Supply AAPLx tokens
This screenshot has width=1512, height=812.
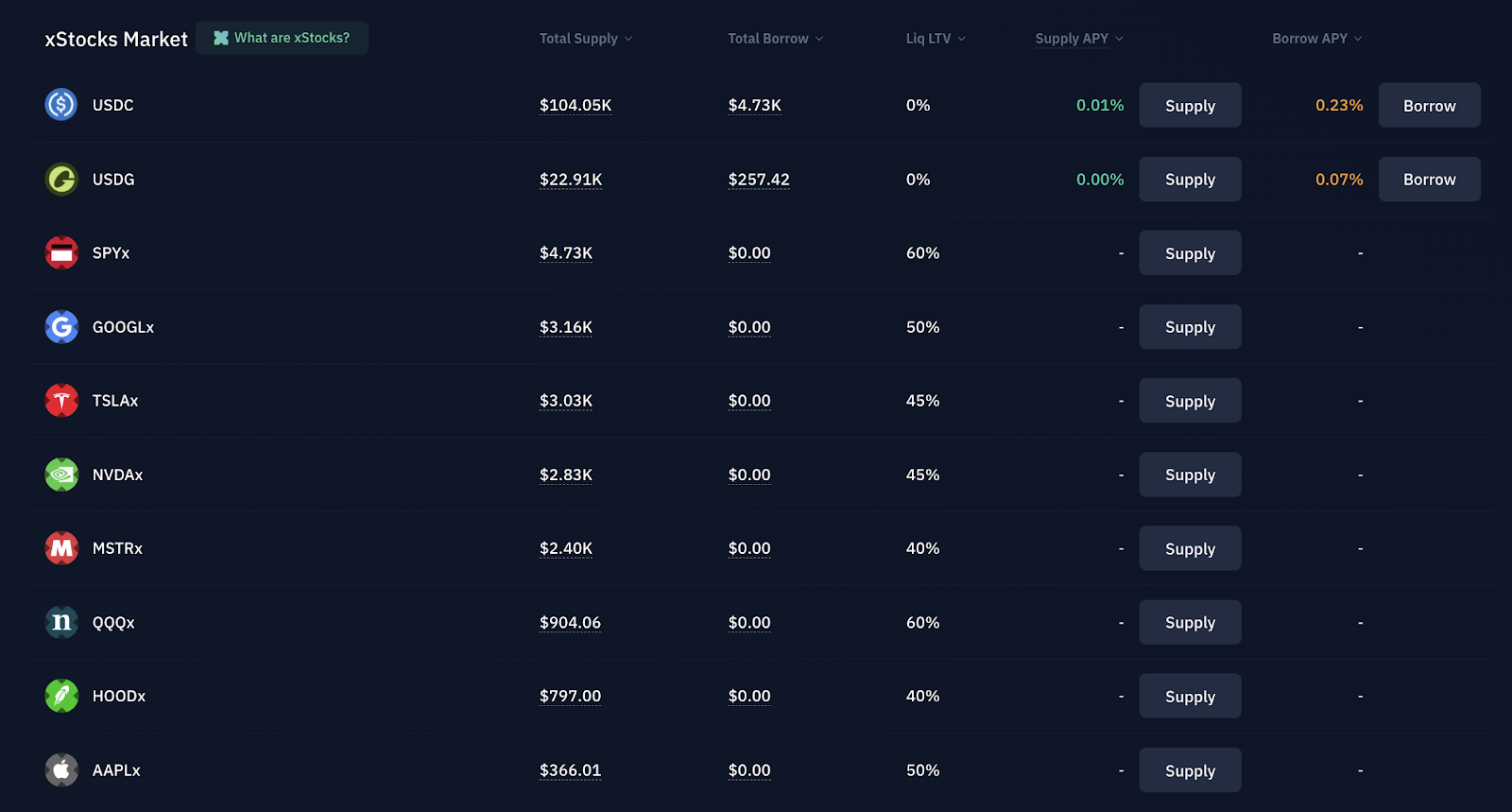pyautogui.click(x=1190, y=769)
